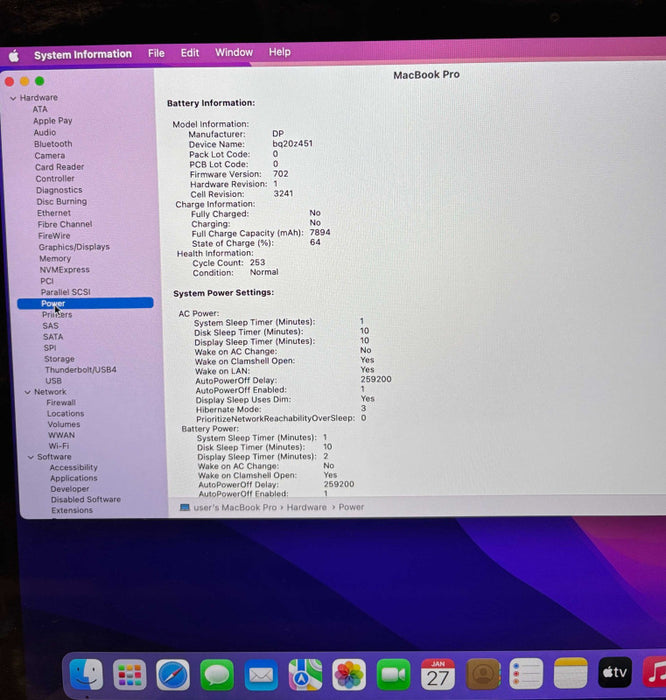Open Apple TV app in the Dock
This screenshot has height=700, width=666.
pos(615,672)
